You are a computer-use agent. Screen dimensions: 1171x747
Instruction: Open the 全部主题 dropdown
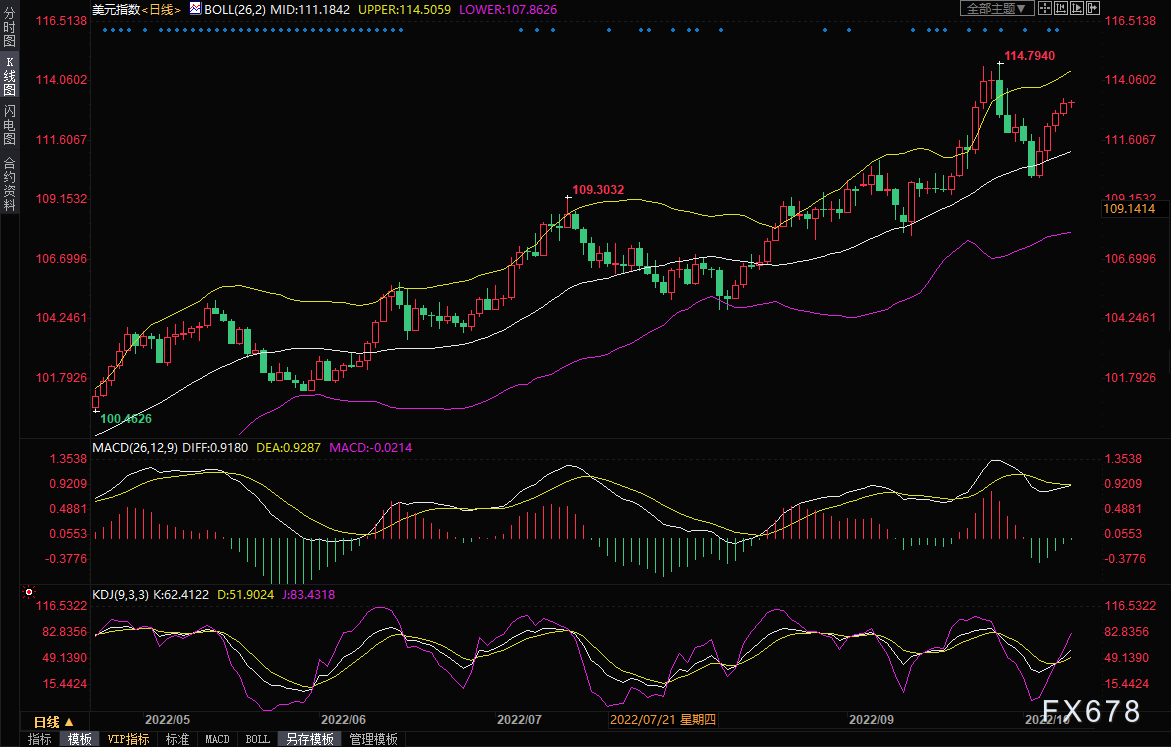click(x=996, y=8)
